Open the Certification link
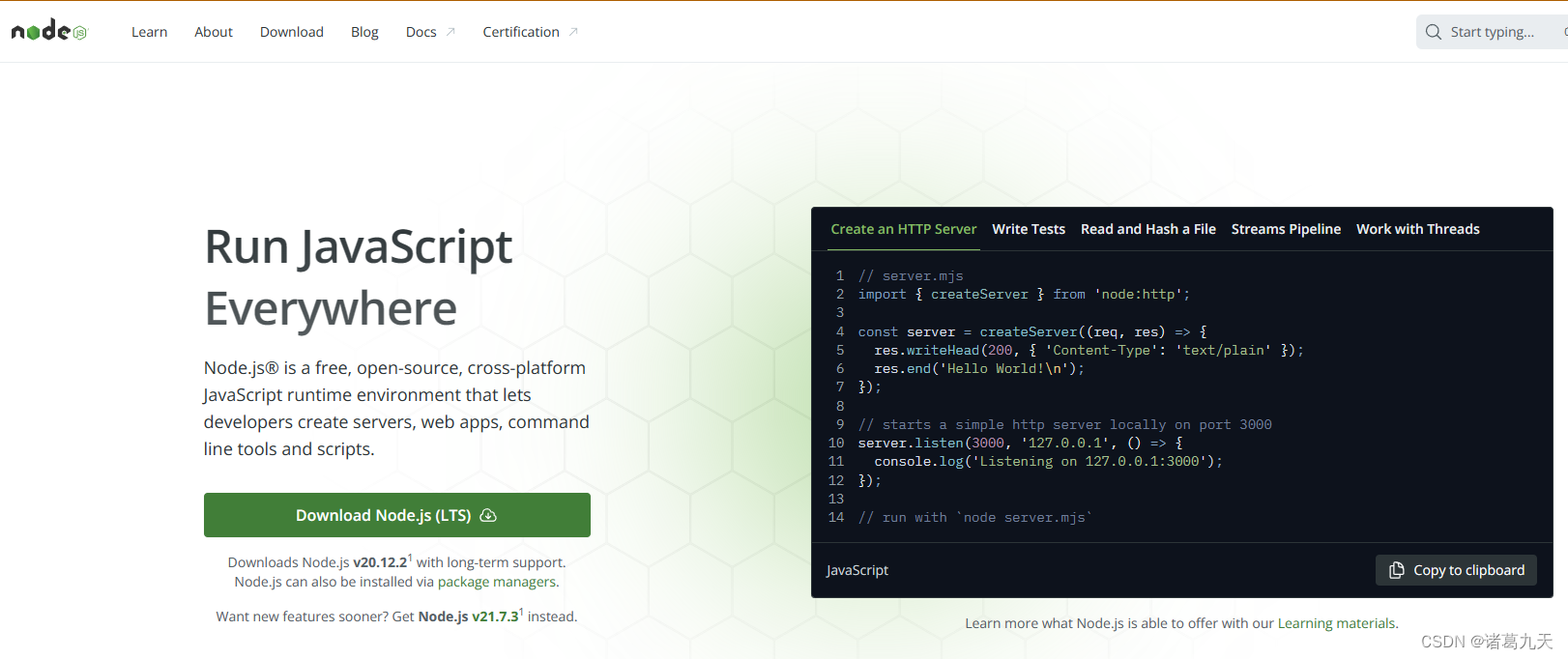Screen dimensions: 1568x659 (521, 32)
